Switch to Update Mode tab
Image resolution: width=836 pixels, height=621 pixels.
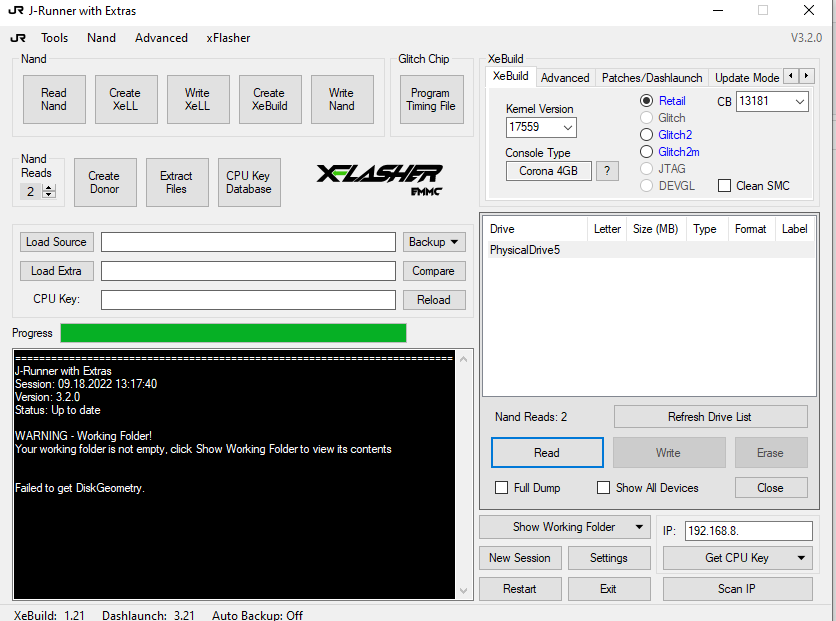pyautogui.click(x=746, y=78)
